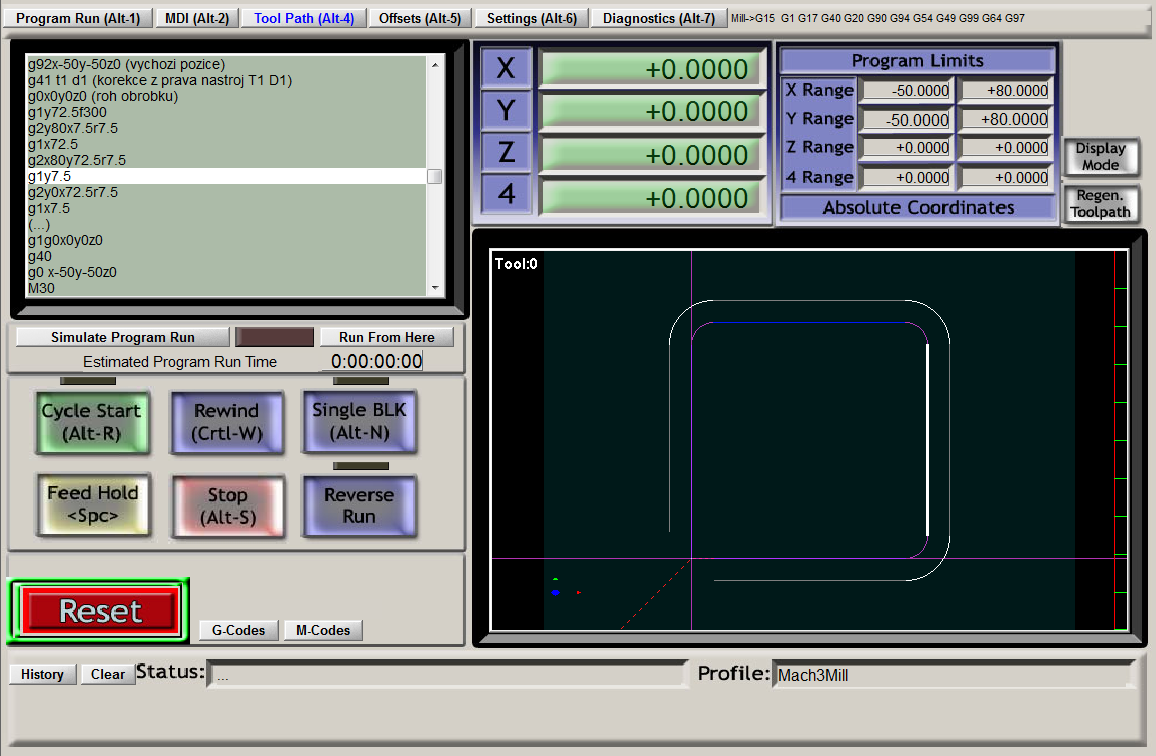The width and height of the screenshot is (1156, 756).
Task: Open the Offsets tab
Action: (x=420, y=18)
